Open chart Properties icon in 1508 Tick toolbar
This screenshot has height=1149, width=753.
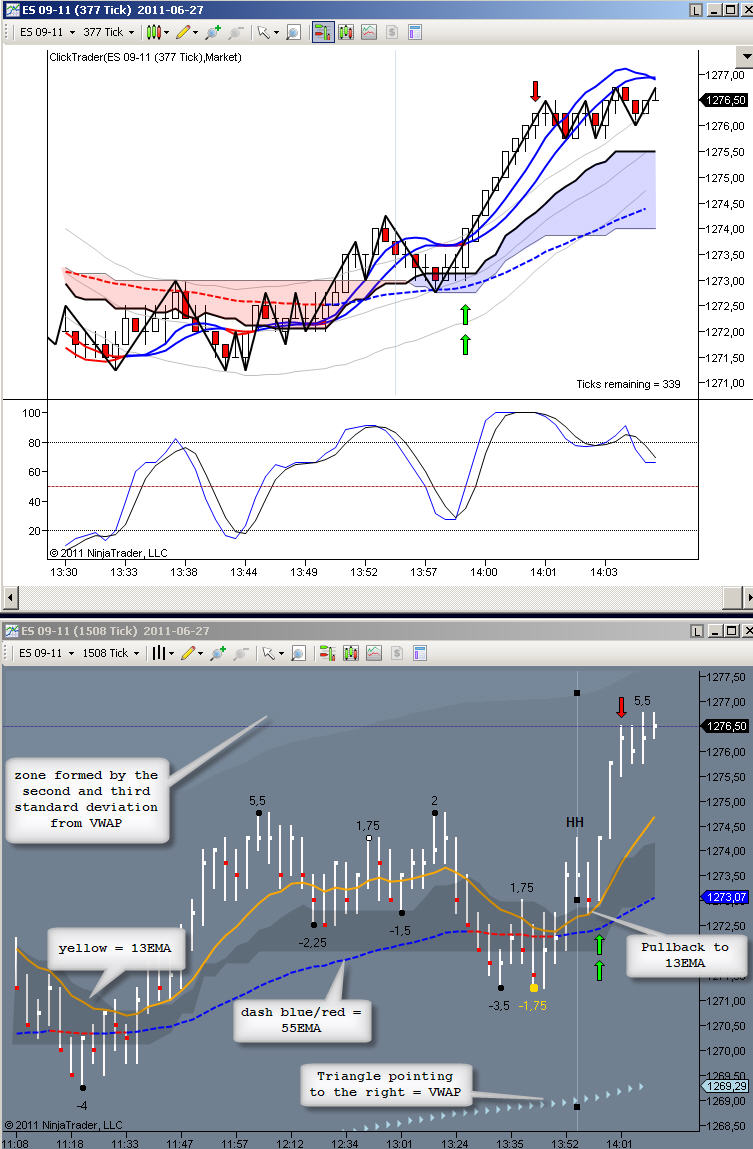click(x=420, y=653)
